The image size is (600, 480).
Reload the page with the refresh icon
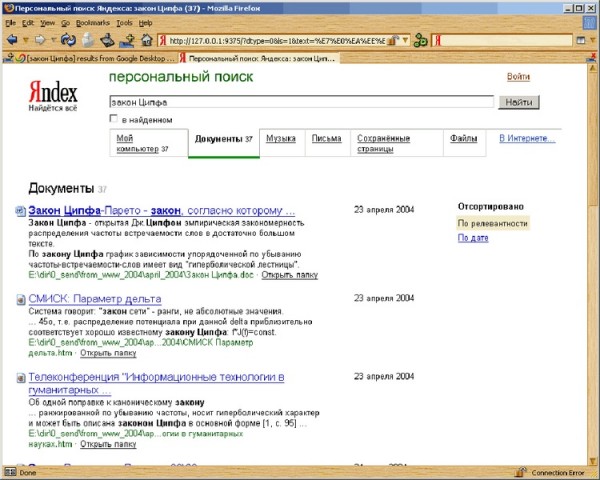click(x=68, y=41)
